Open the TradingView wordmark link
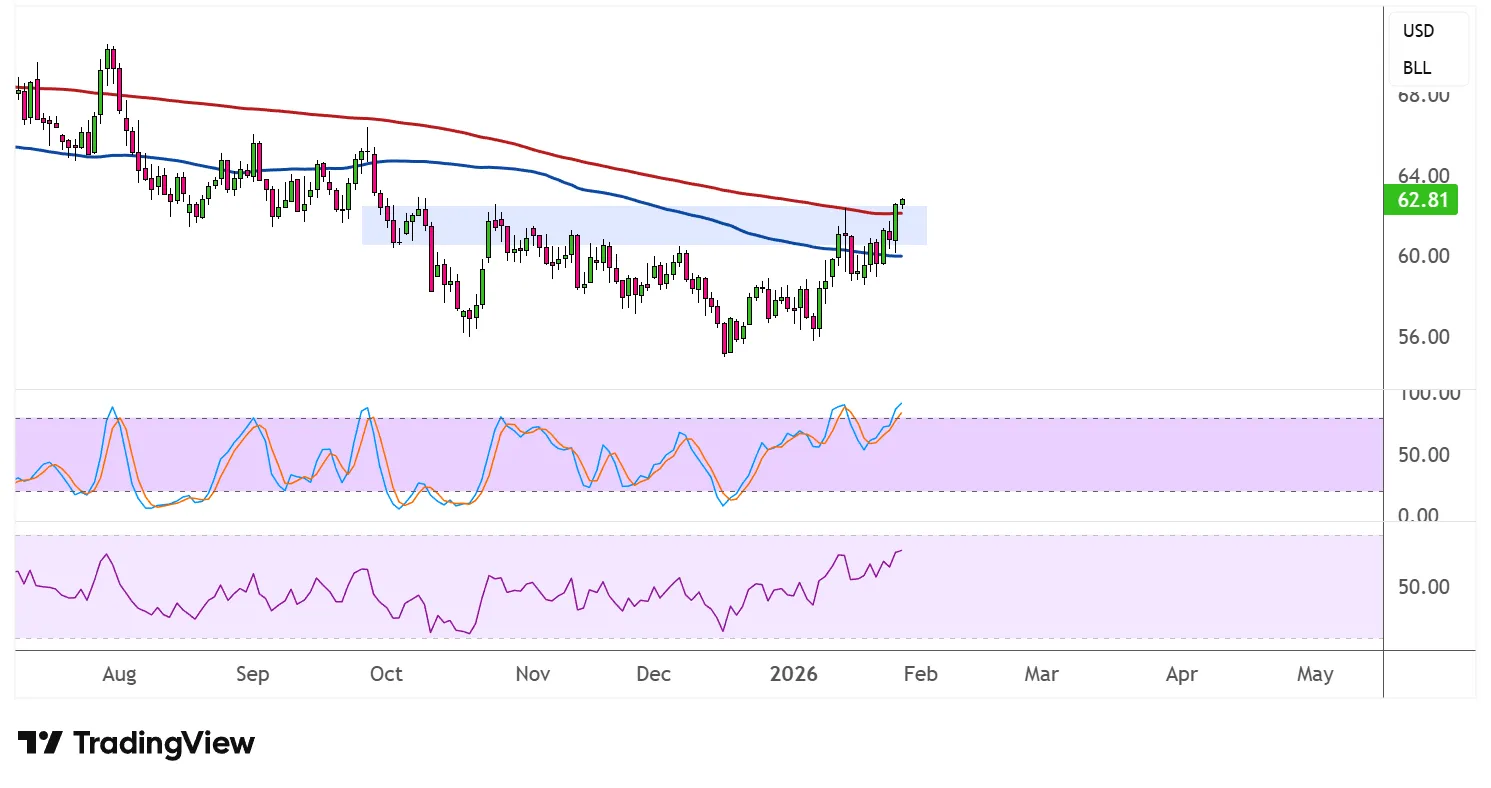This screenshot has height=788, width=1491. coord(164,743)
